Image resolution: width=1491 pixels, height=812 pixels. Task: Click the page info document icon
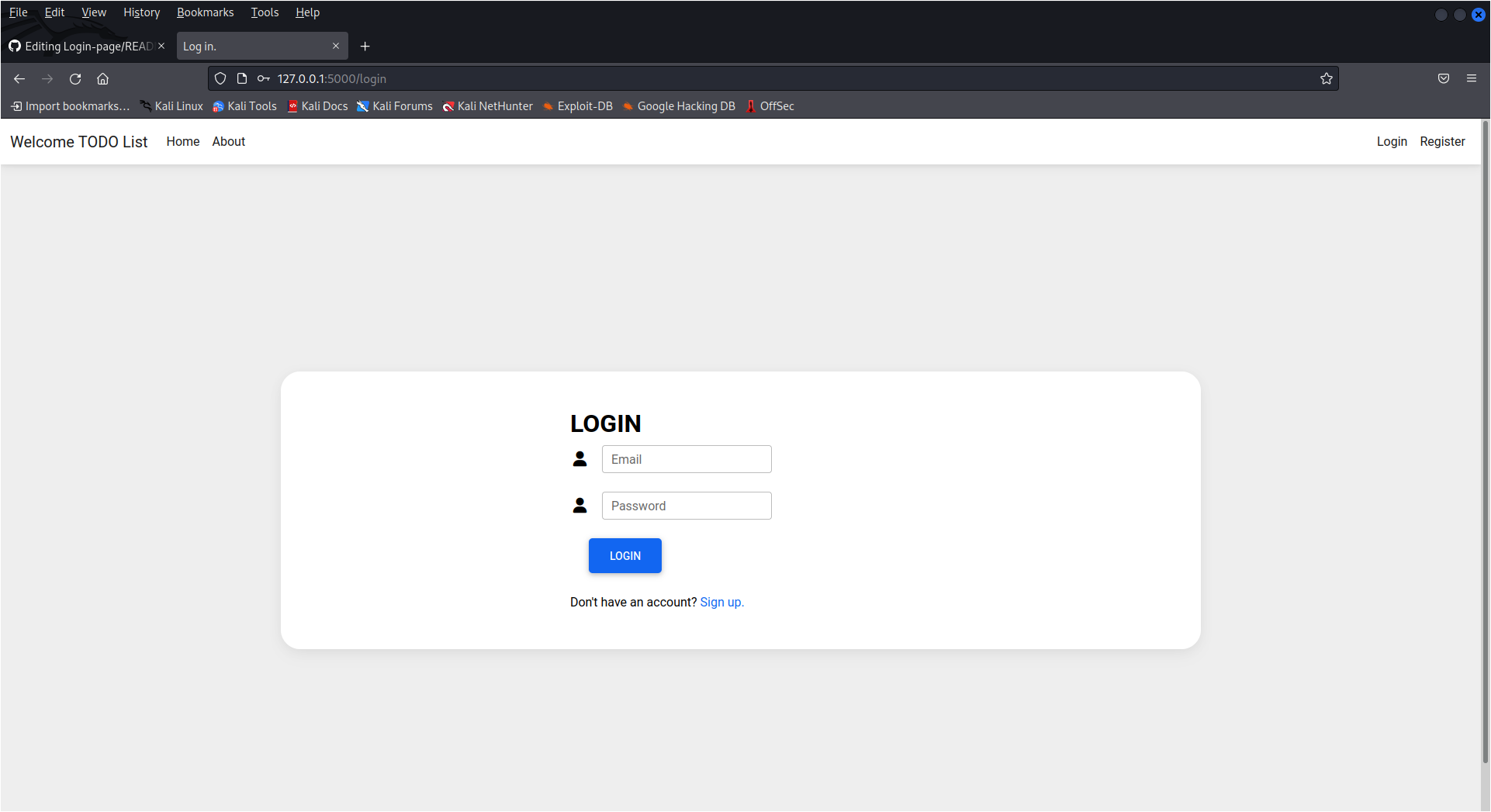point(242,78)
